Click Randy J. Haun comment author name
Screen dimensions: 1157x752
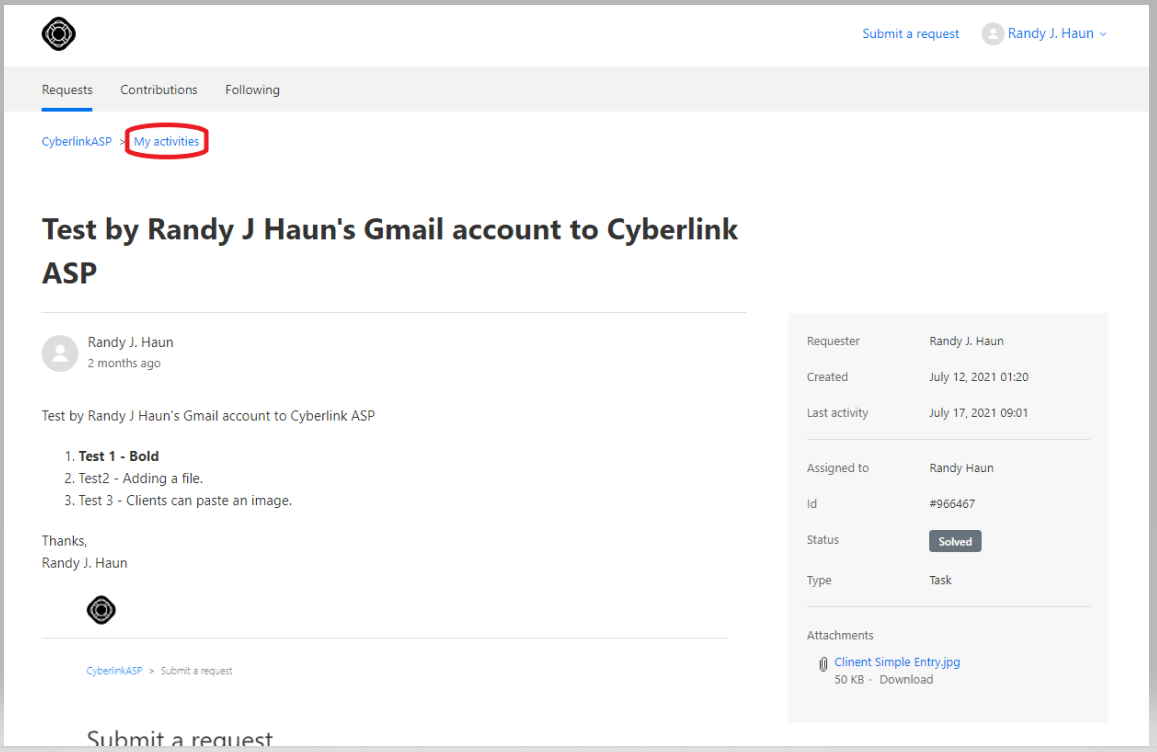pyautogui.click(x=131, y=342)
